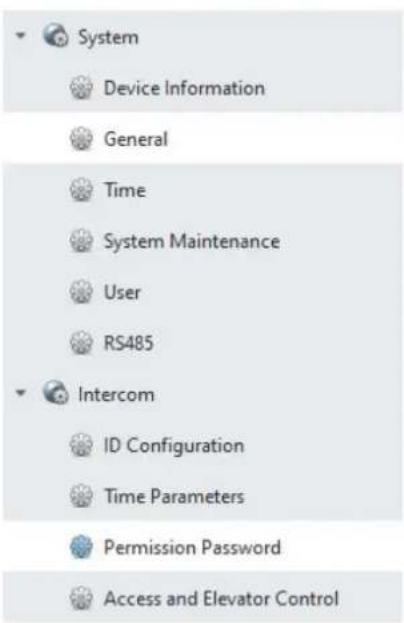Select the General menu entry
Image resolution: width=404 pixels, height=623 pixels.
click(202, 139)
